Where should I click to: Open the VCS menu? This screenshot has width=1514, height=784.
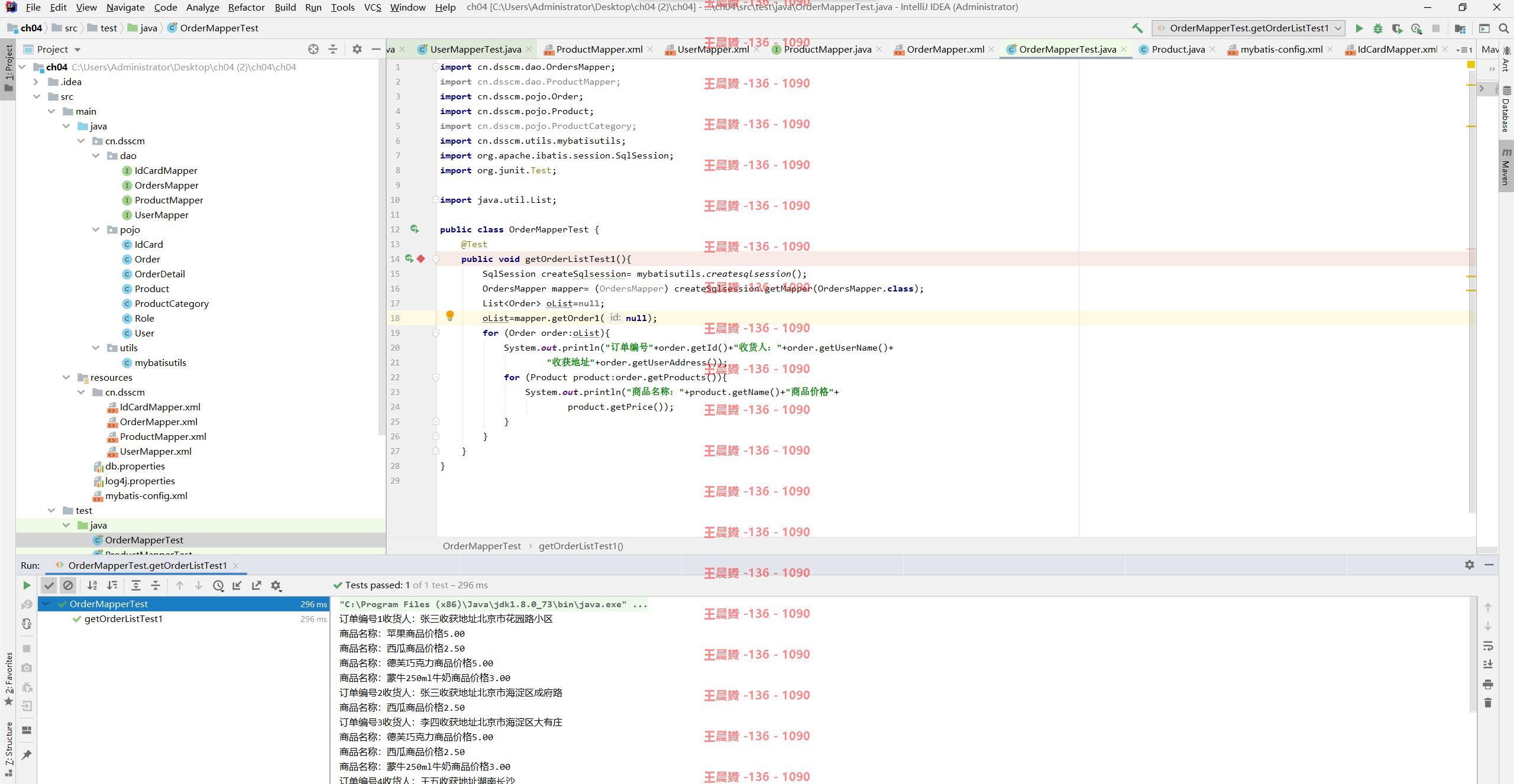point(373,8)
